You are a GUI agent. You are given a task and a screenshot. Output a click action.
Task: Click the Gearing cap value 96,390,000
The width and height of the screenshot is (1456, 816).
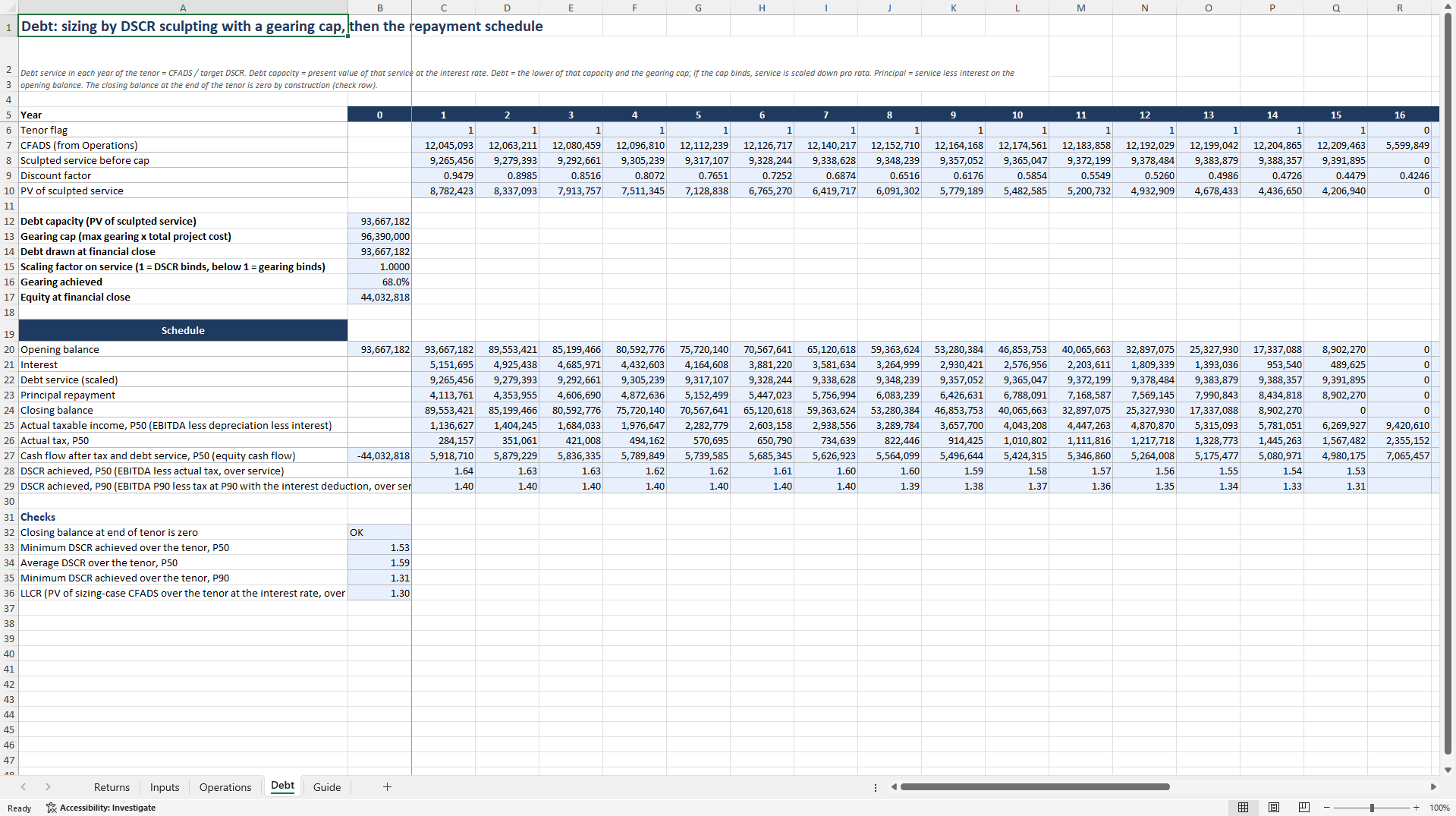click(x=379, y=236)
